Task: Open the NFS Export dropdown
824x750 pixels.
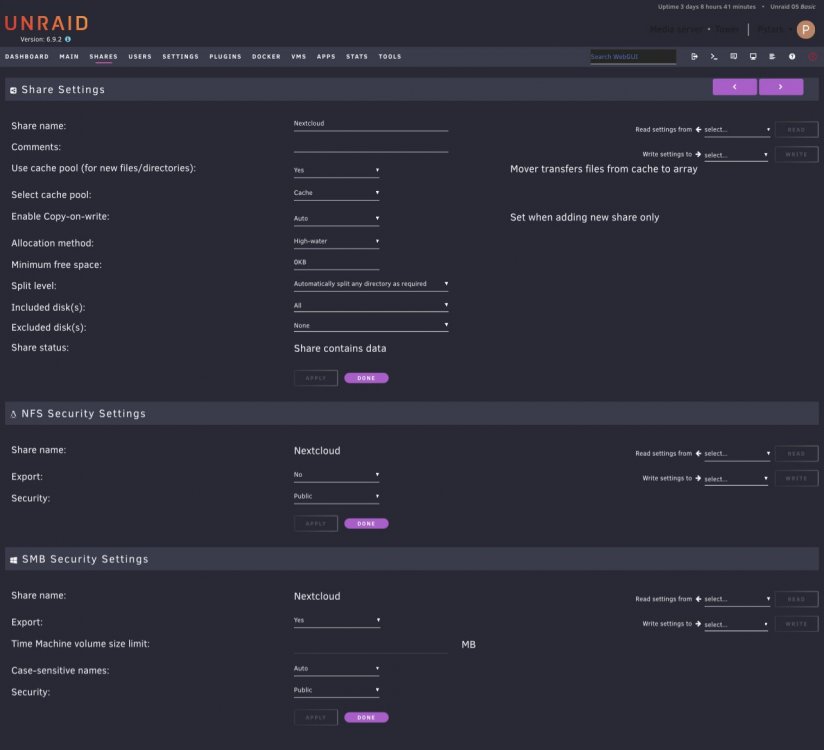Action: [x=336, y=475]
